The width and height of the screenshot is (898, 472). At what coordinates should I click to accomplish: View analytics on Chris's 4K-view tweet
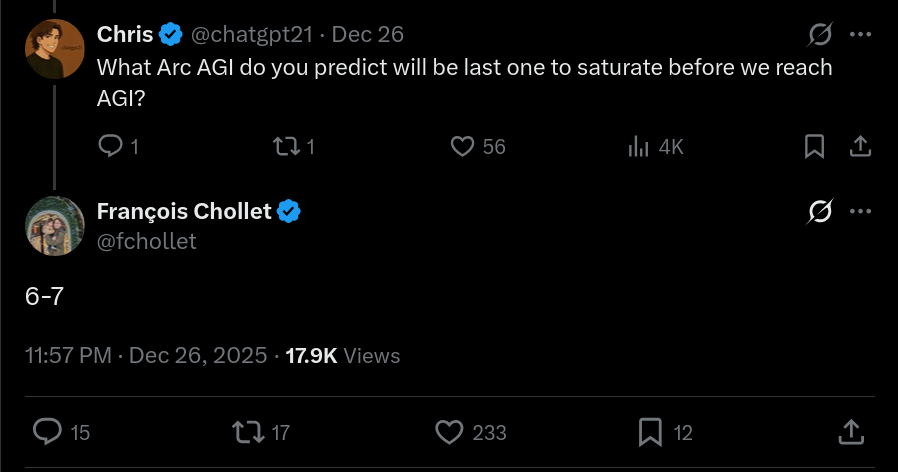[639, 147]
